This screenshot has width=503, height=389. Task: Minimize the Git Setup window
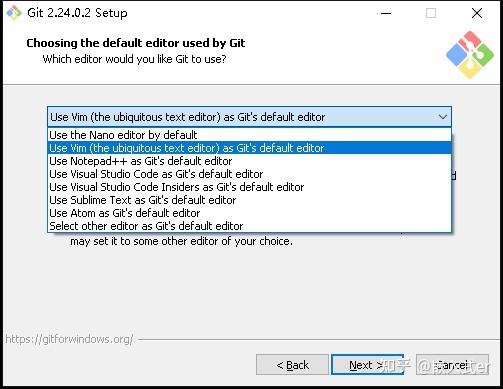[386, 13]
